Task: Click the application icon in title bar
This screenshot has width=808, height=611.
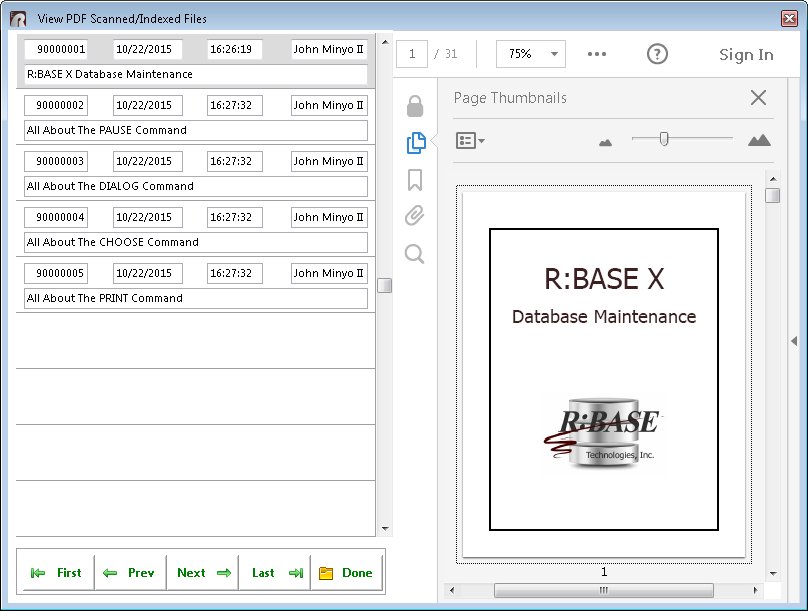Action: pyautogui.click(x=19, y=19)
